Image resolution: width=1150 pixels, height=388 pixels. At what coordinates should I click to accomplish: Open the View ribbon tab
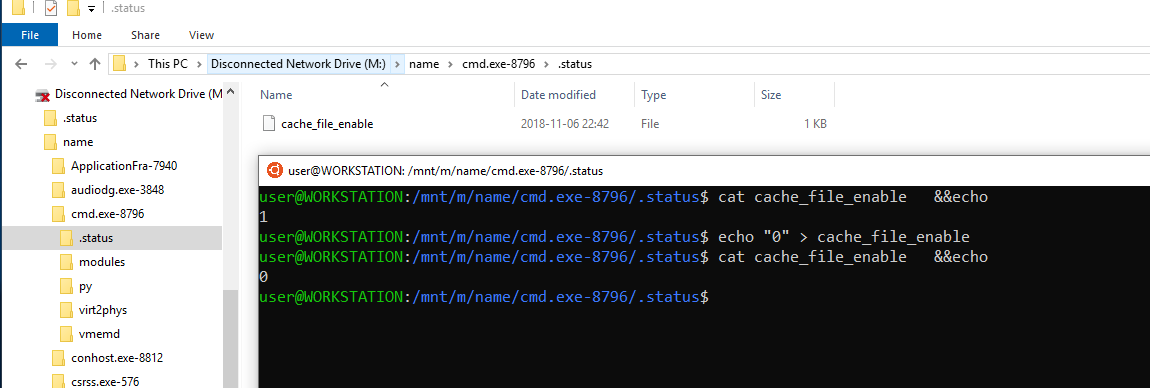click(x=201, y=34)
